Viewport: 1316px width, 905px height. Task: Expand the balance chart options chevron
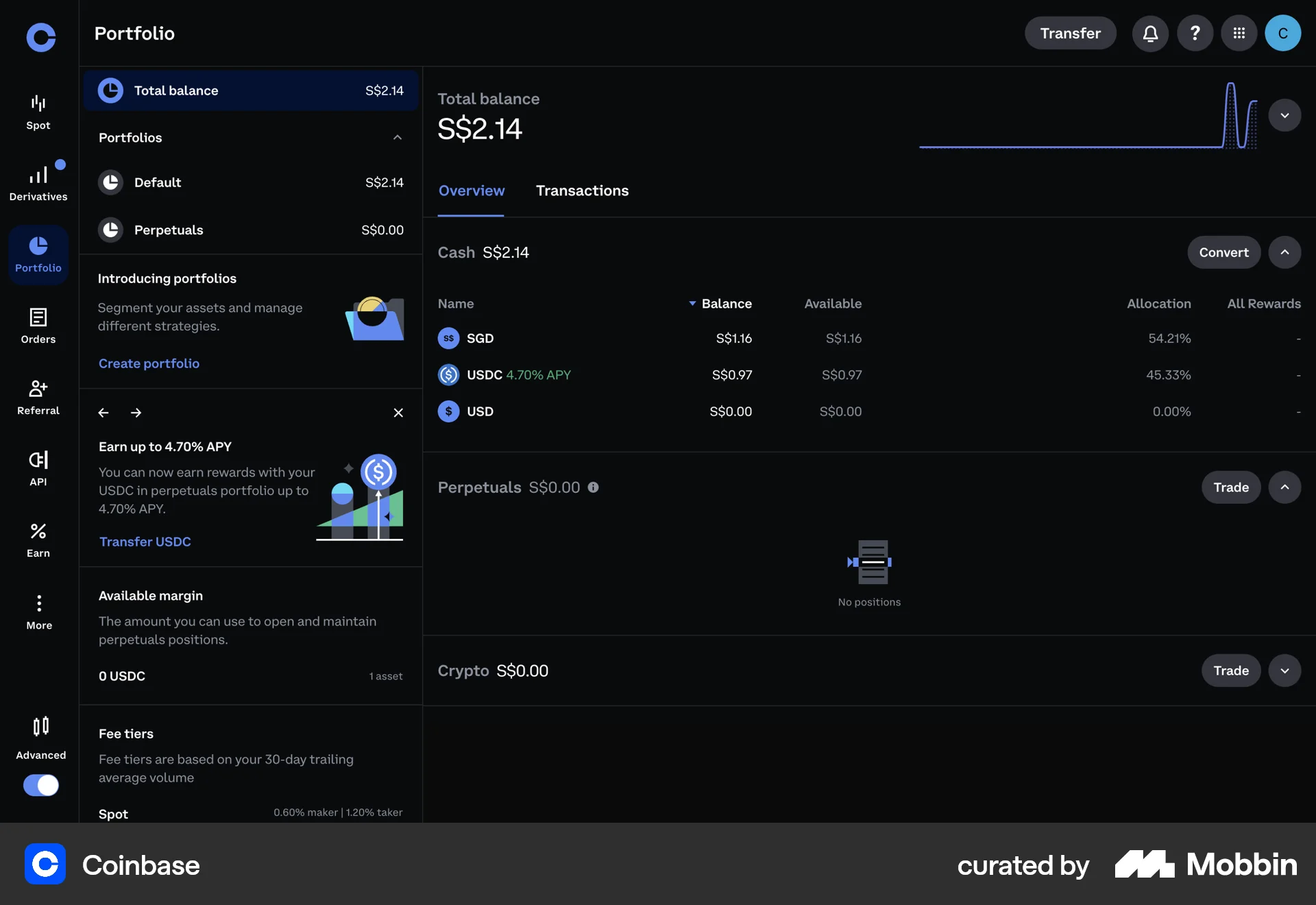pyautogui.click(x=1285, y=115)
